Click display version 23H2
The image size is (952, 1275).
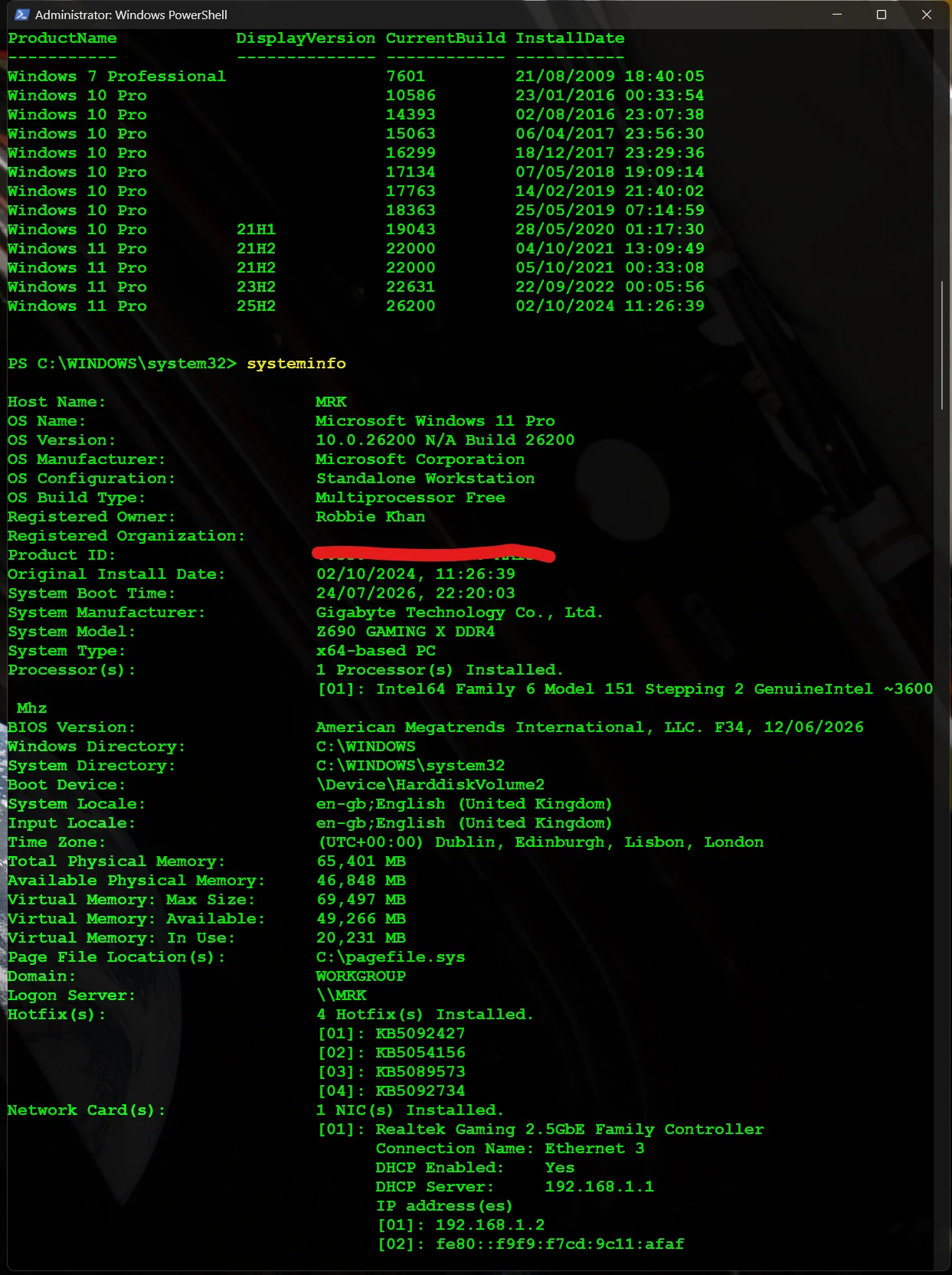tap(256, 287)
